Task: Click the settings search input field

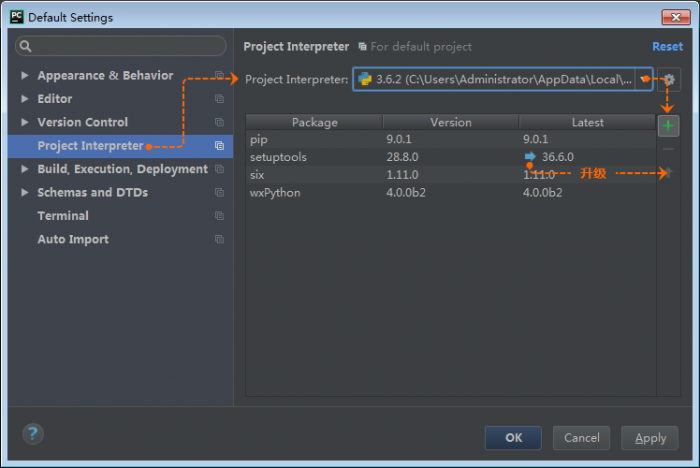Action: click(x=125, y=46)
